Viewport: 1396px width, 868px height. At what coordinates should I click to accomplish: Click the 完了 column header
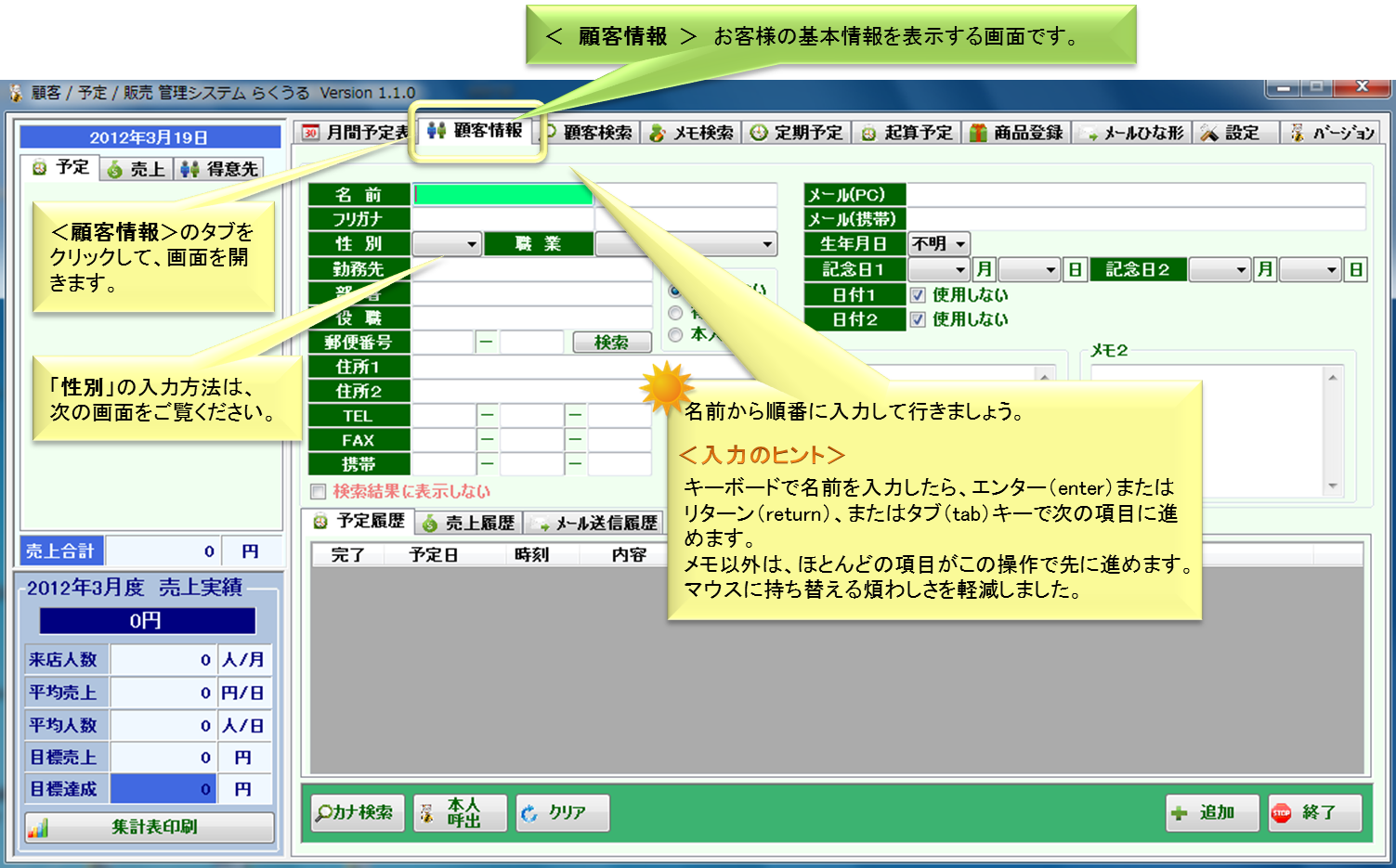[347, 555]
